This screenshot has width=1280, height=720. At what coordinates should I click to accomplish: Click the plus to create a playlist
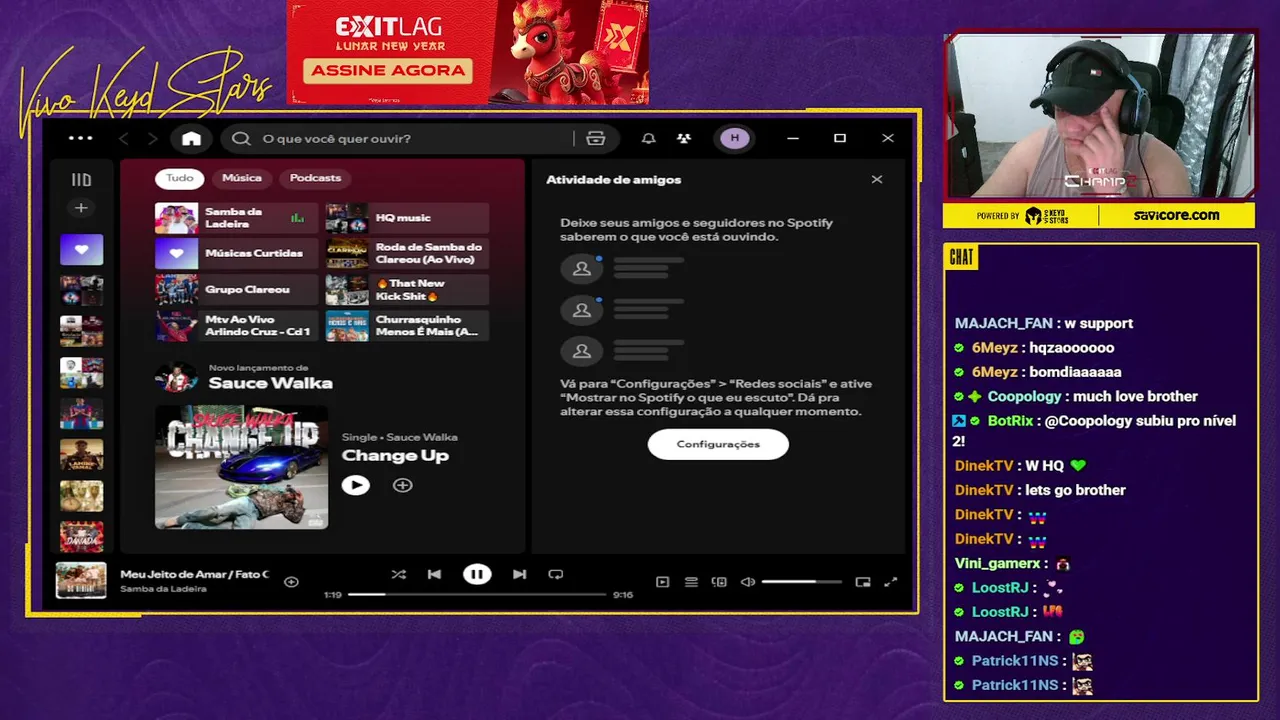[81, 208]
